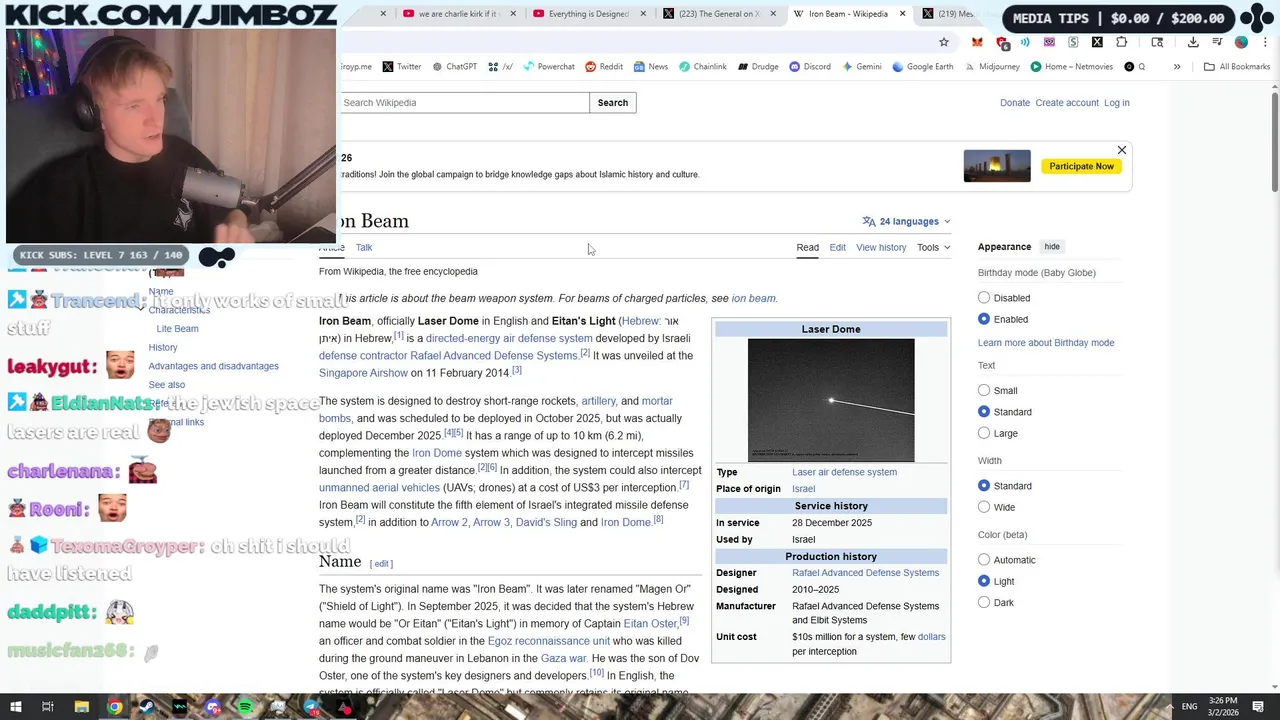Screen dimensions: 1280x720
Task: Open the X extension icon in toolbar
Action: tap(1097, 42)
